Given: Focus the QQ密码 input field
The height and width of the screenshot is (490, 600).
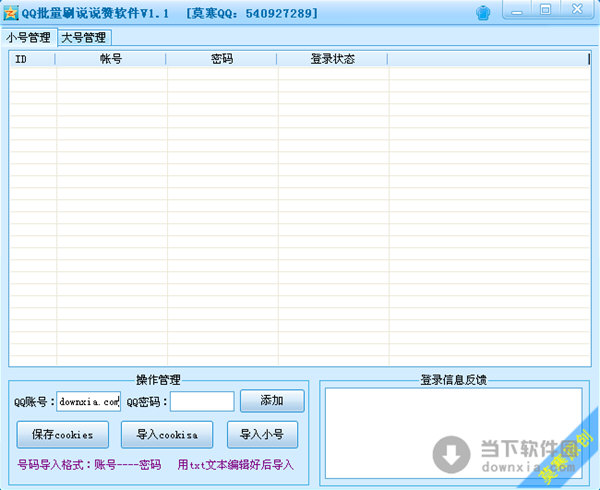Looking at the screenshot, I should pyautogui.click(x=202, y=401).
